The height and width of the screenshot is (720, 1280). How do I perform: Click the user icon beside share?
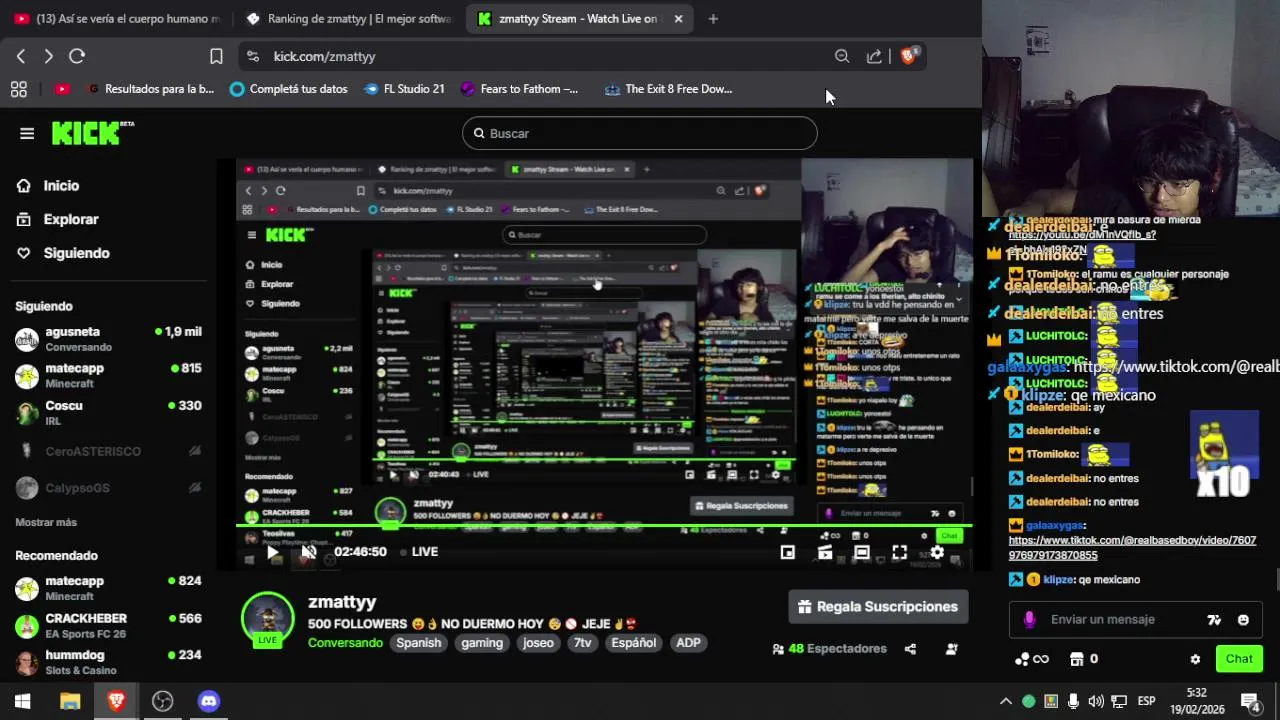(x=951, y=648)
